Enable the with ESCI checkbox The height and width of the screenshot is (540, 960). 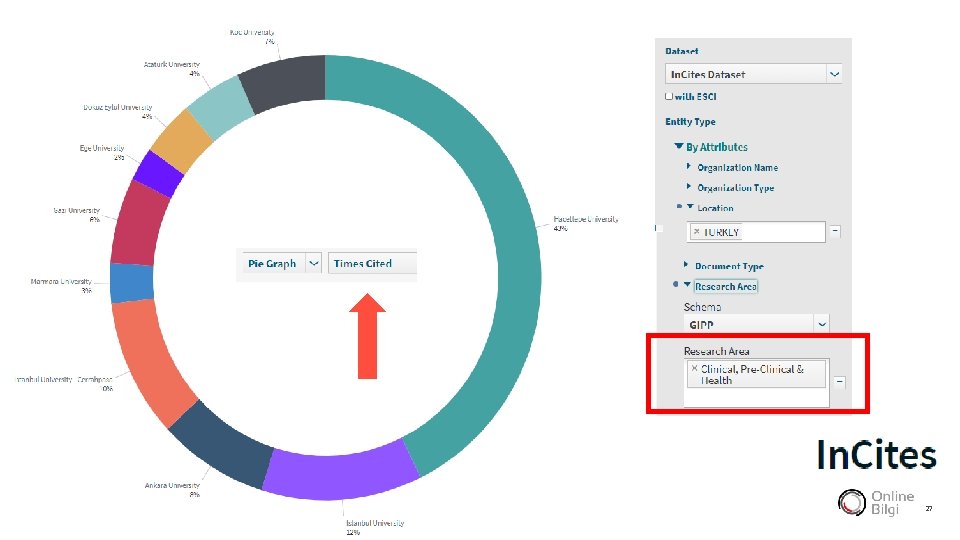[x=669, y=96]
